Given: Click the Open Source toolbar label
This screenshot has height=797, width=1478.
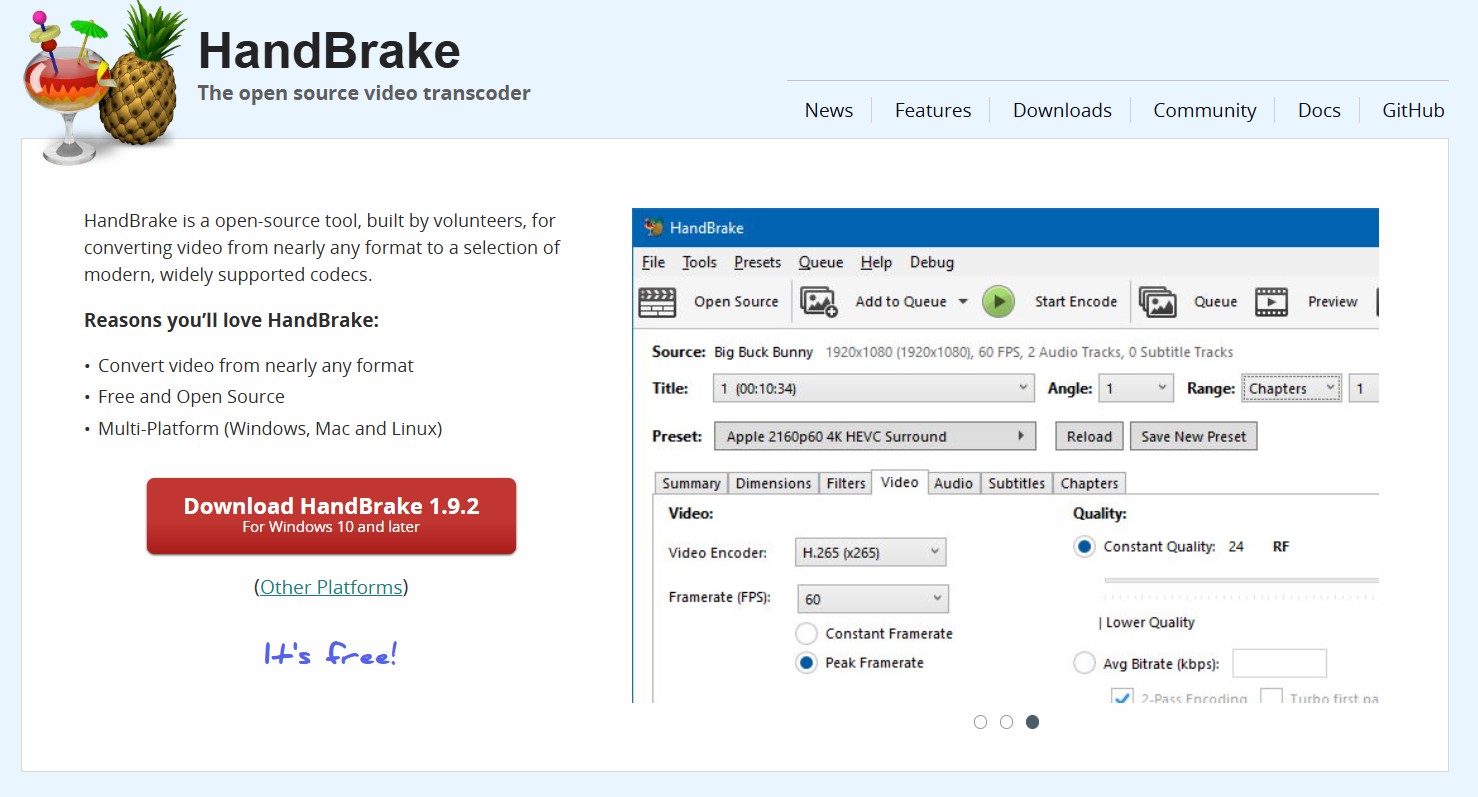Looking at the screenshot, I should pyautogui.click(x=736, y=302).
